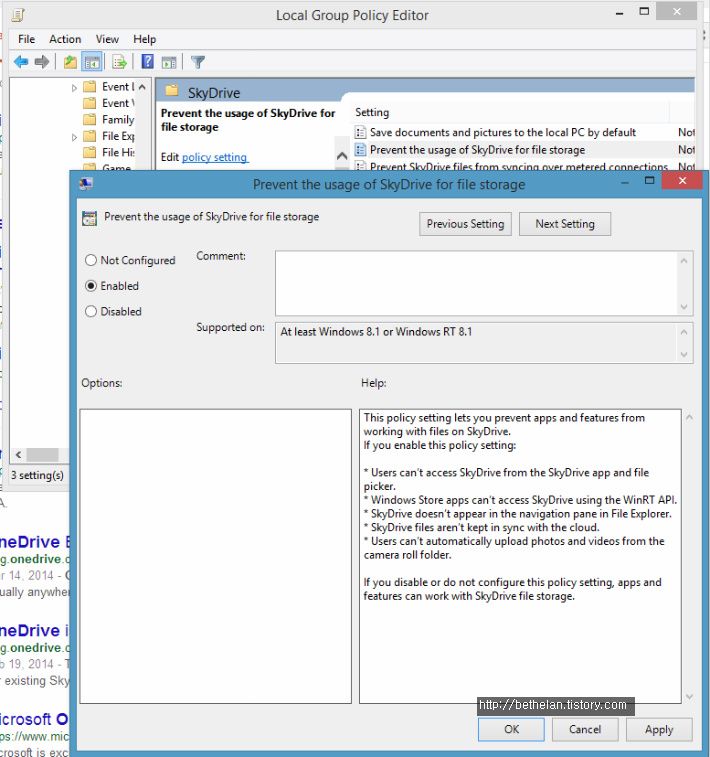The image size is (710, 757).
Task: Click horizontal scrollbar thumb in tree pane
Action: coord(42,455)
